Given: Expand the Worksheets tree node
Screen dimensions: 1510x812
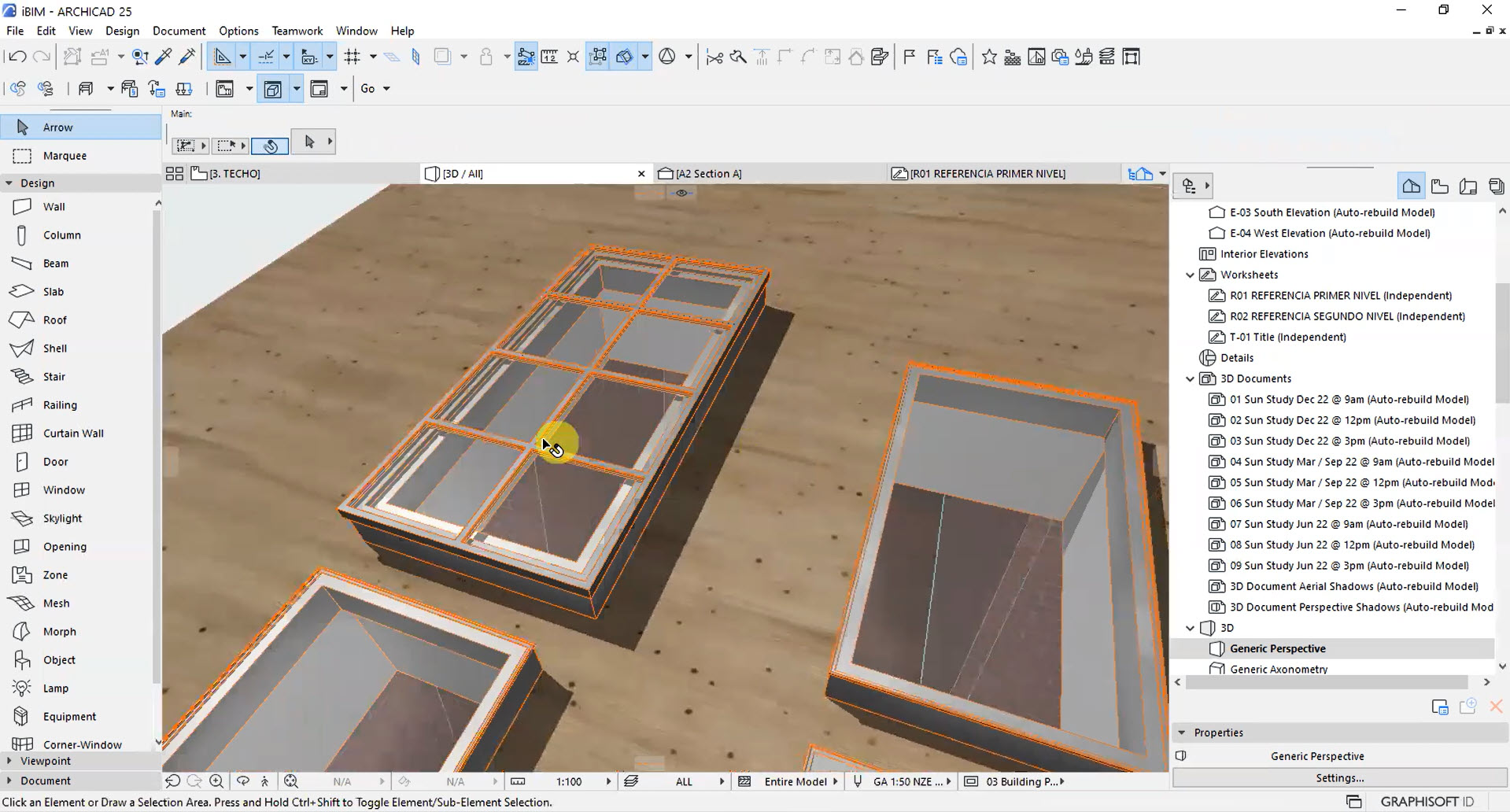Looking at the screenshot, I should 1190,275.
